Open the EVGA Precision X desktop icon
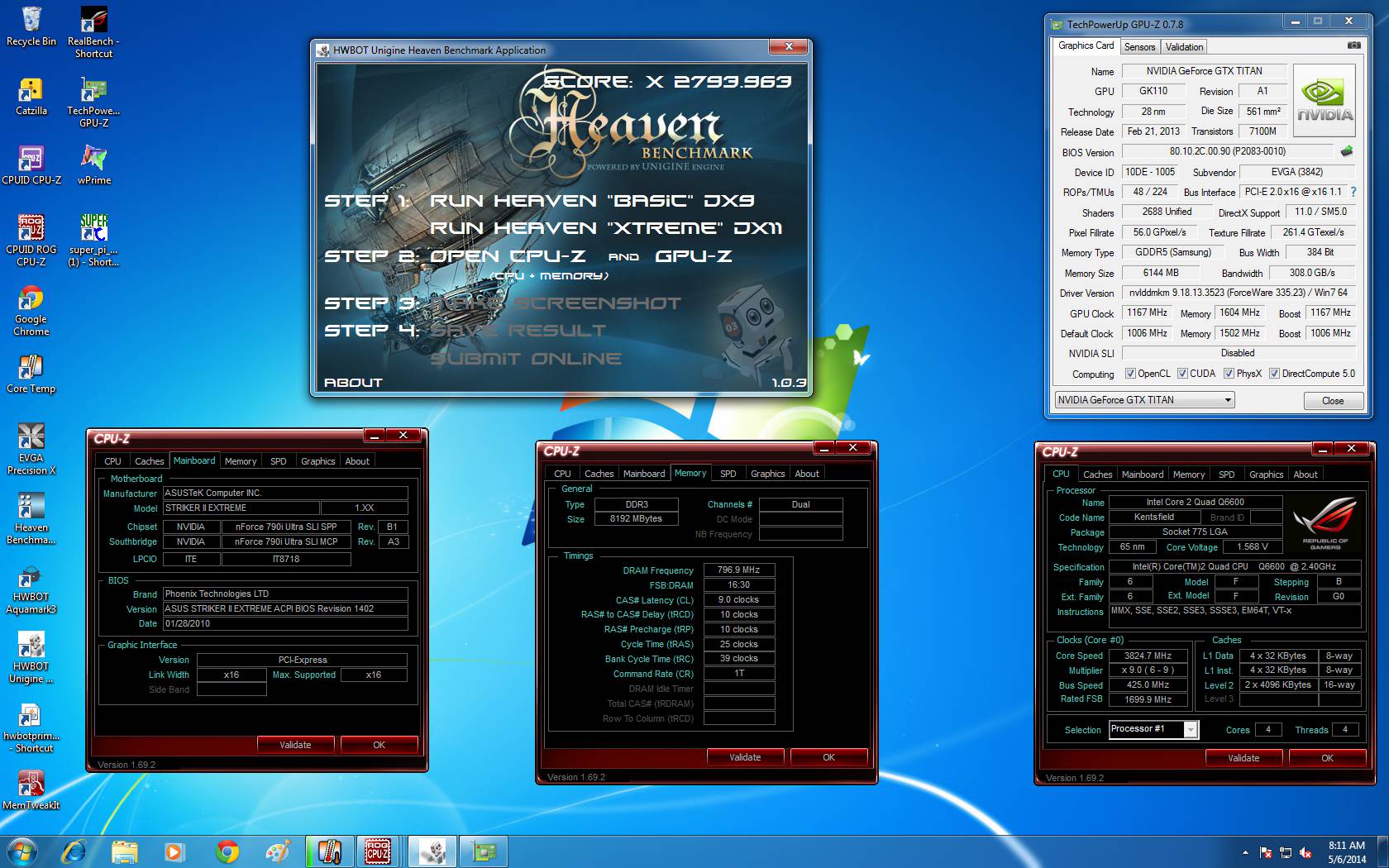The height and width of the screenshot is (868, 1389). point(31,449)
